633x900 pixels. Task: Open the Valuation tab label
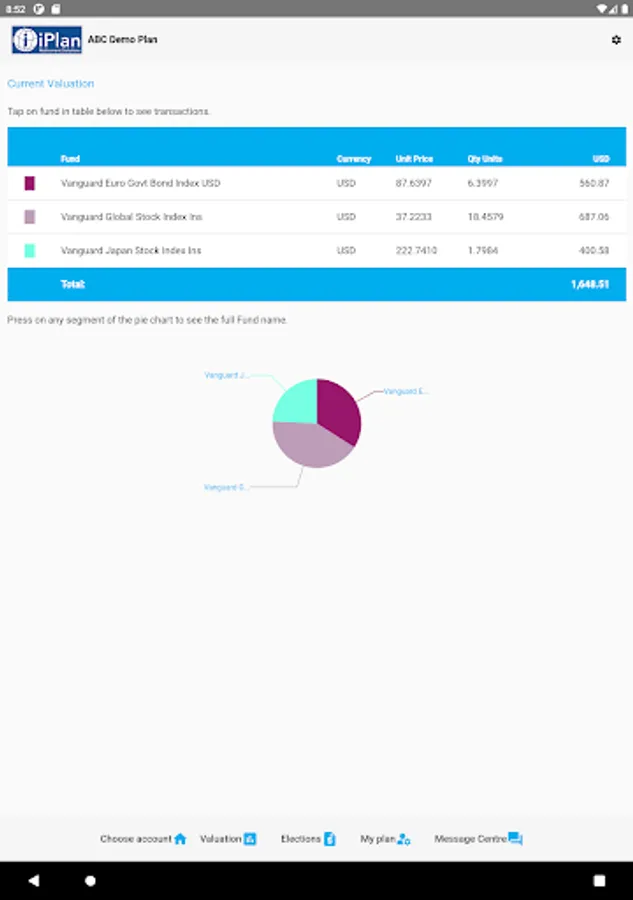pyautogui.click(x=220, y=839)
